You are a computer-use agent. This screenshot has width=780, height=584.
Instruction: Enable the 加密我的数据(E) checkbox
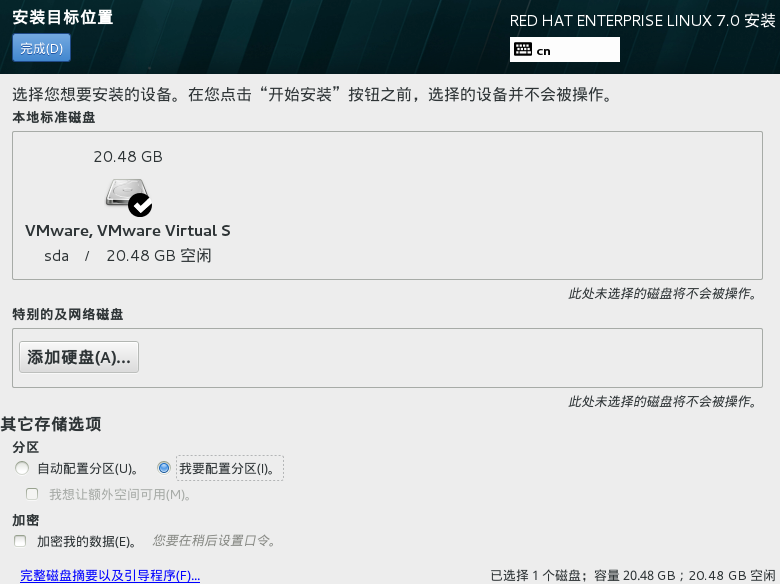pyautogui.click(x=20, y=541)
